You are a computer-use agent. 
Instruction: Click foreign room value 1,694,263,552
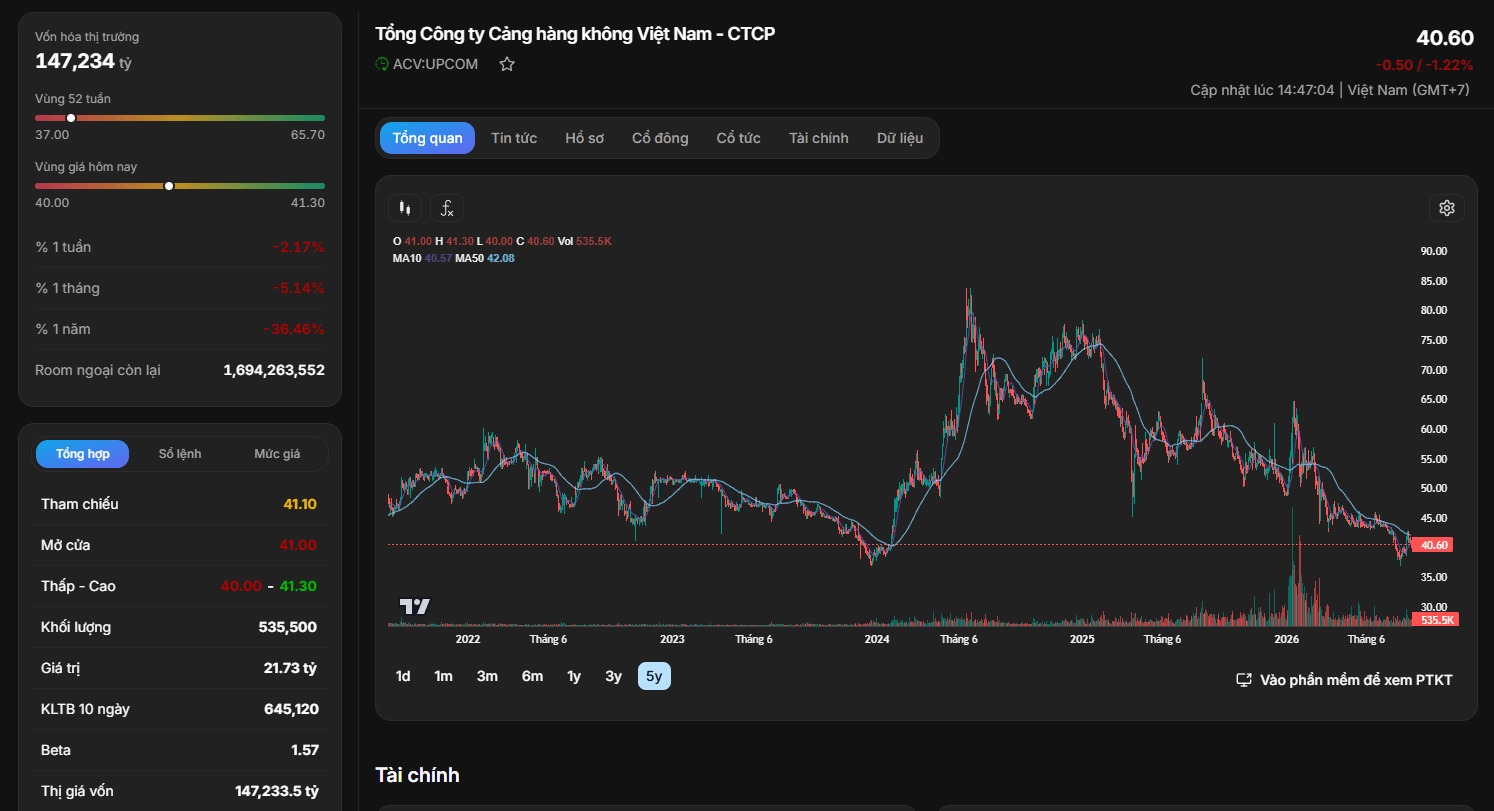(x=274, y=370)
